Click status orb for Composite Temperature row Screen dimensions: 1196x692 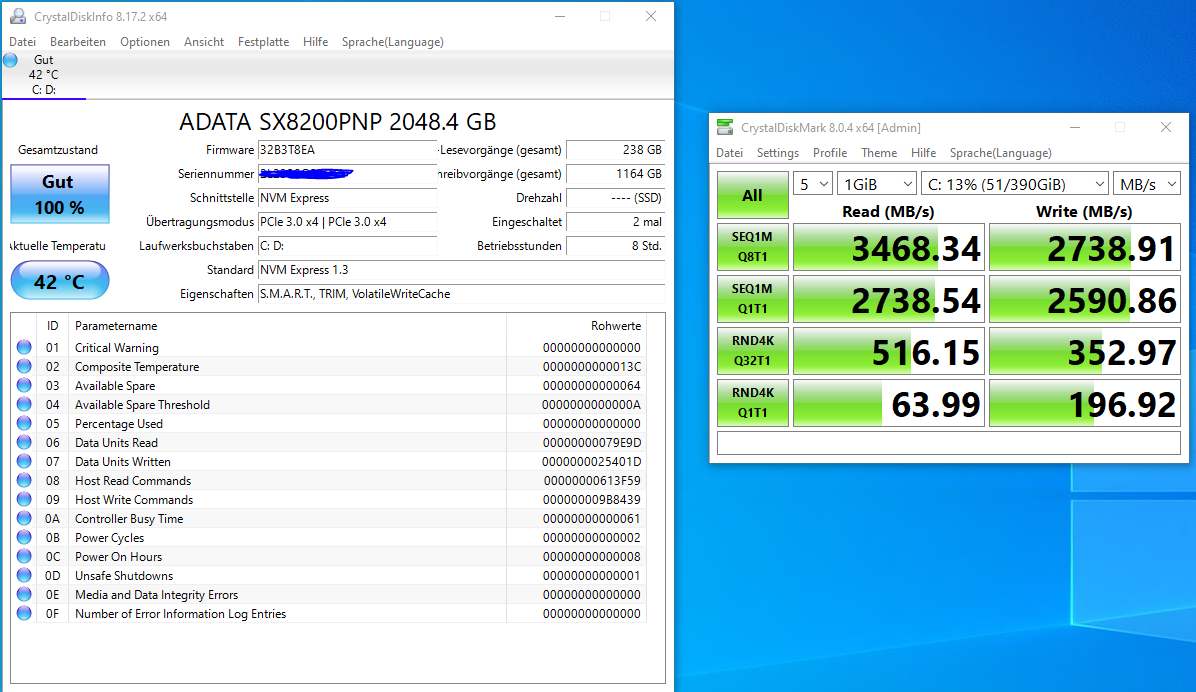click(x=24, y=366)
